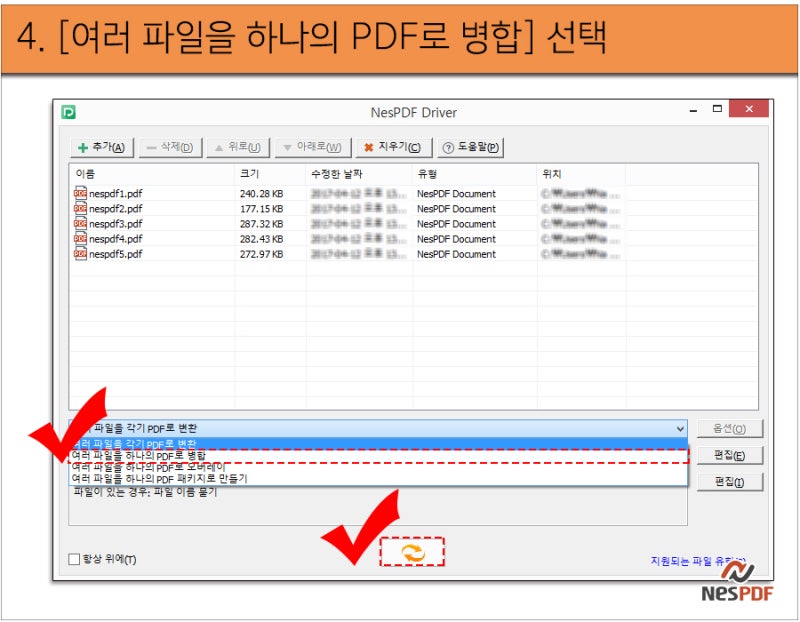
Task: Click the 272.97 KB size cell
Action: (261, 254)
